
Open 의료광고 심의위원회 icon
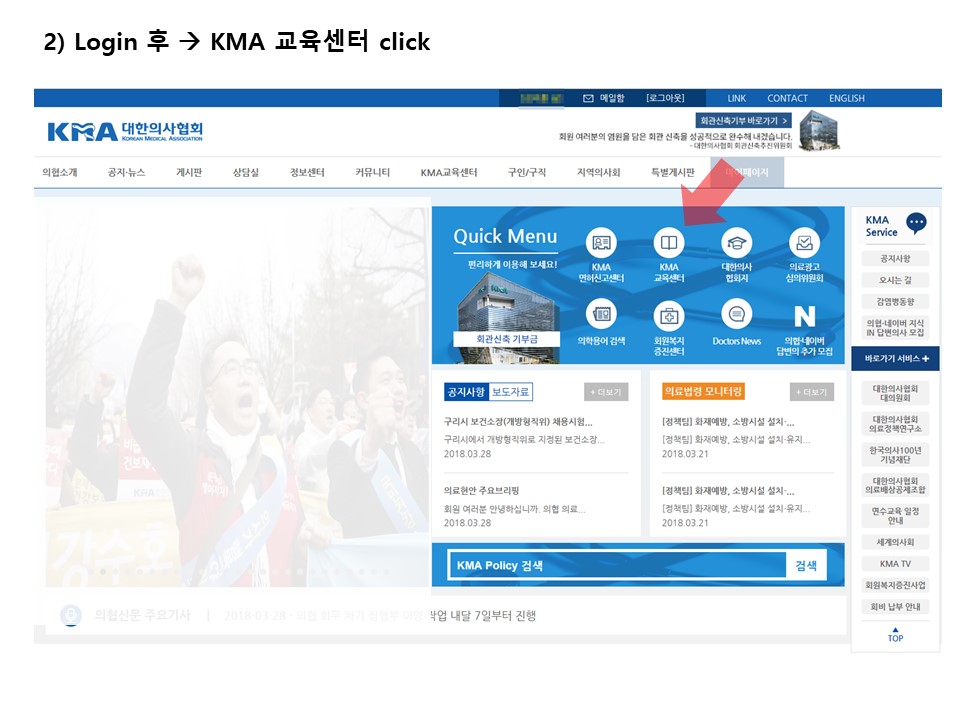[x=804, y=243]
